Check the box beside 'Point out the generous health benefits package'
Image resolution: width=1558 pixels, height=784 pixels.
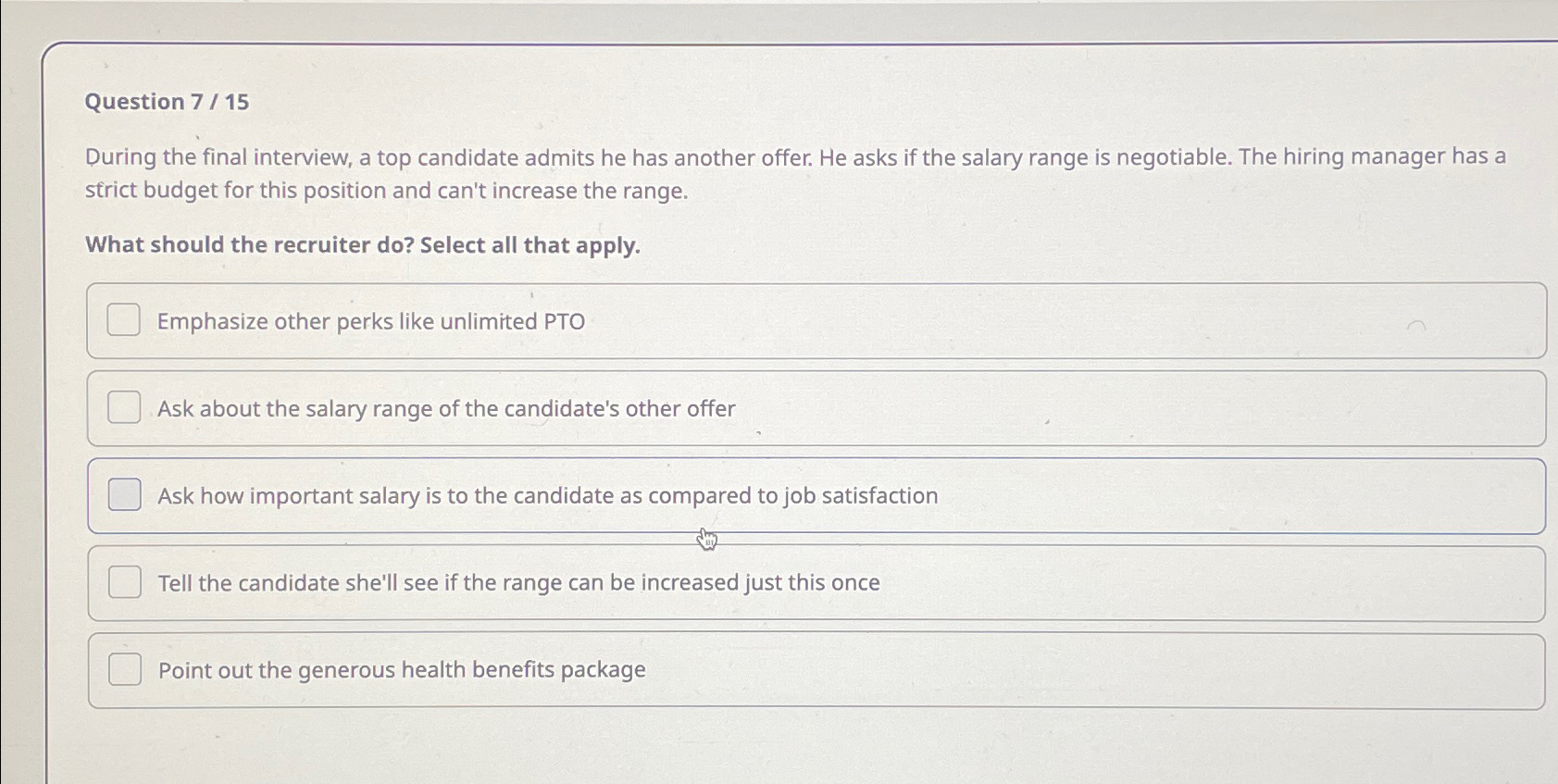pos(123,669)
